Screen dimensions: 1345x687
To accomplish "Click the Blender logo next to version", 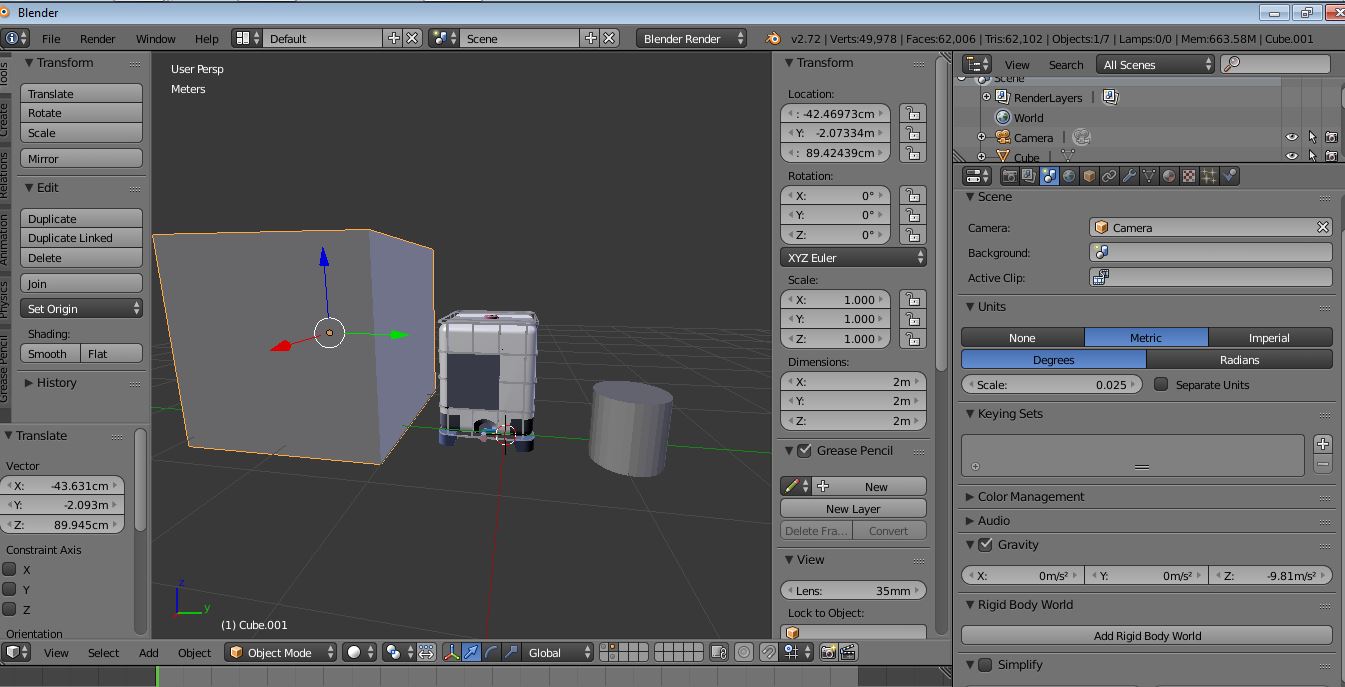I will (x=773, y=38).
